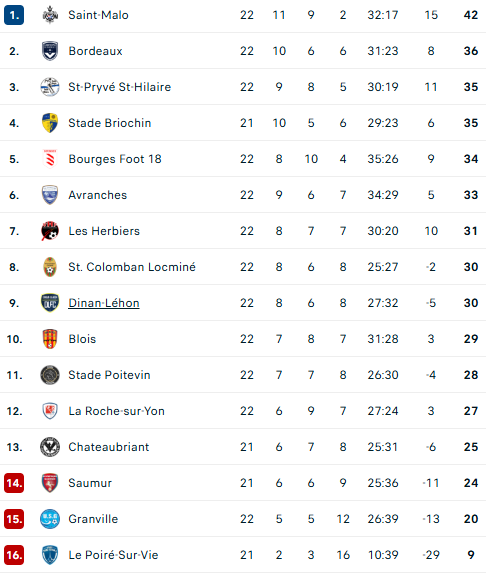Click the La Roche-sur-Yon team name

(x=117, y=411)
